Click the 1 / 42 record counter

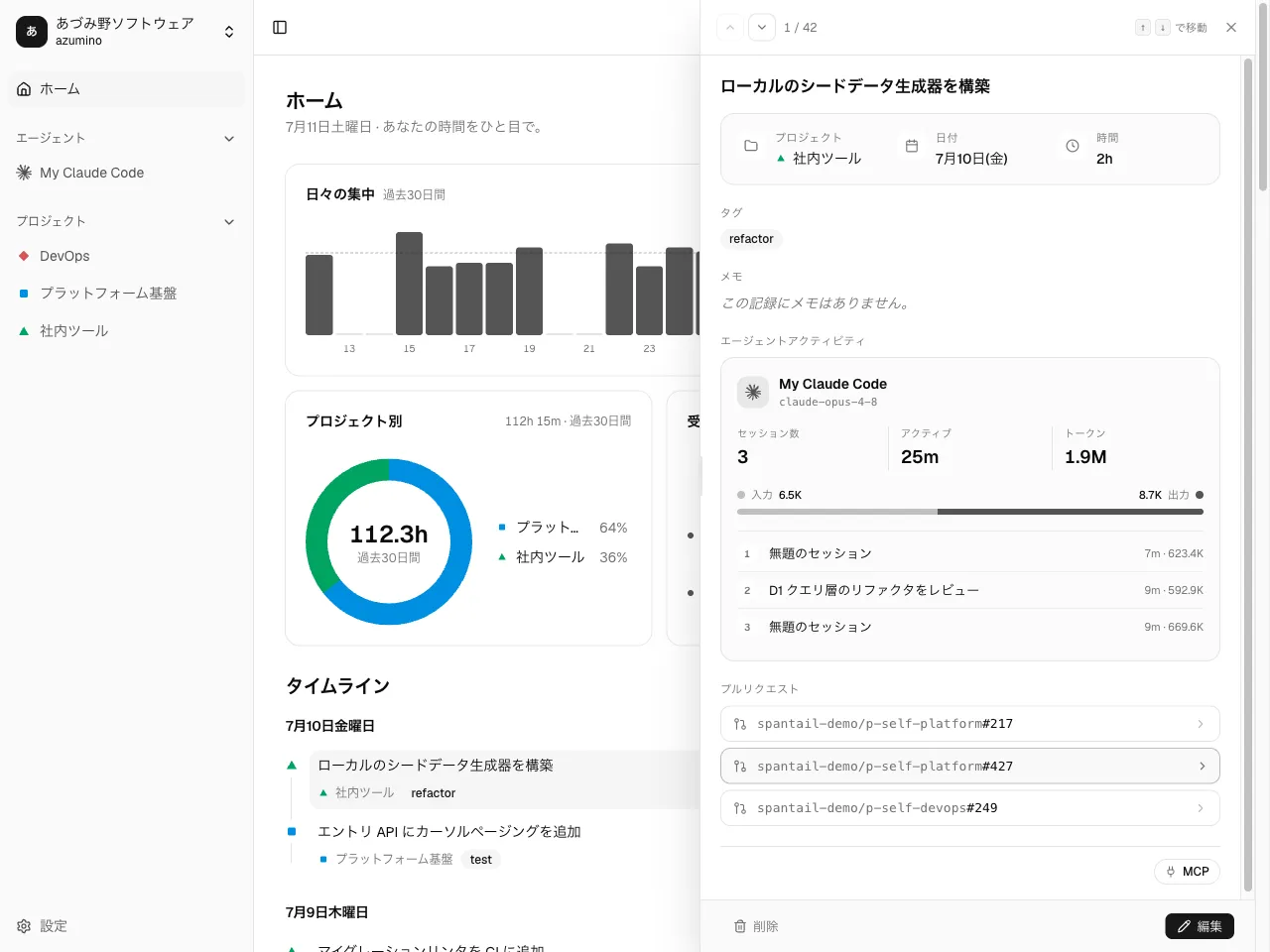click(801, 28)
